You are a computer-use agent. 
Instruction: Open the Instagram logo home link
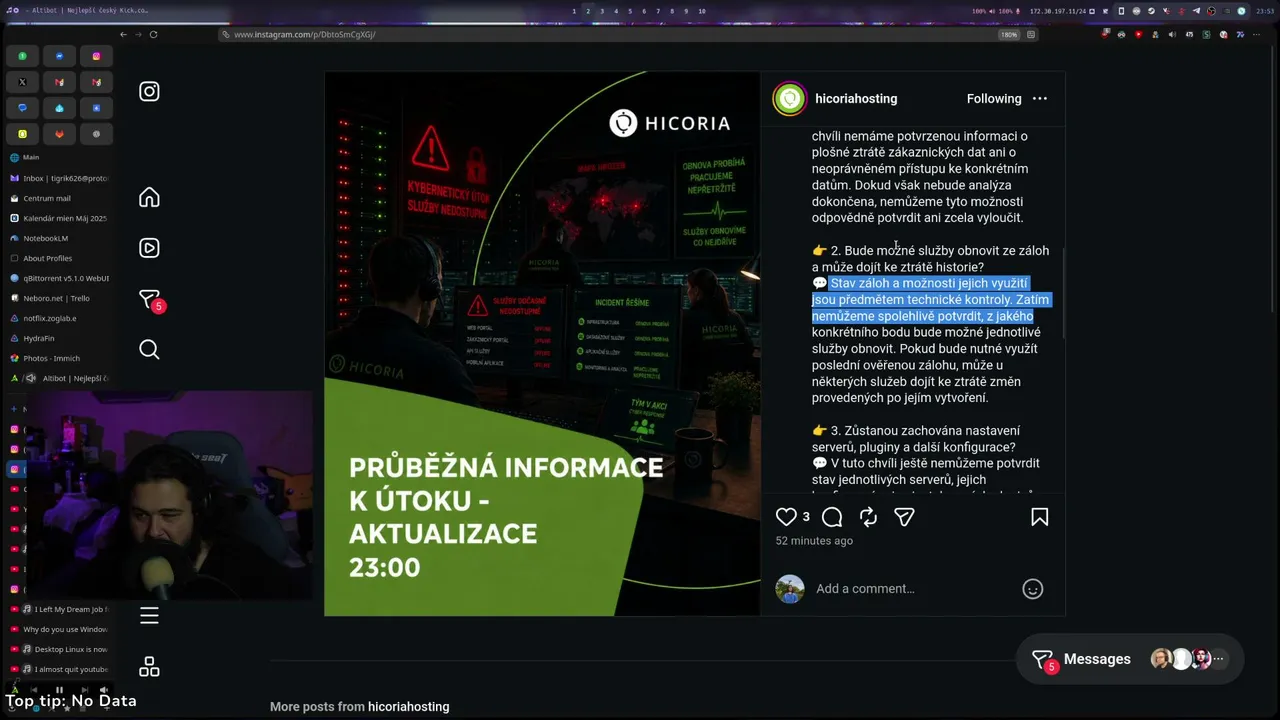tap(149, 91)
